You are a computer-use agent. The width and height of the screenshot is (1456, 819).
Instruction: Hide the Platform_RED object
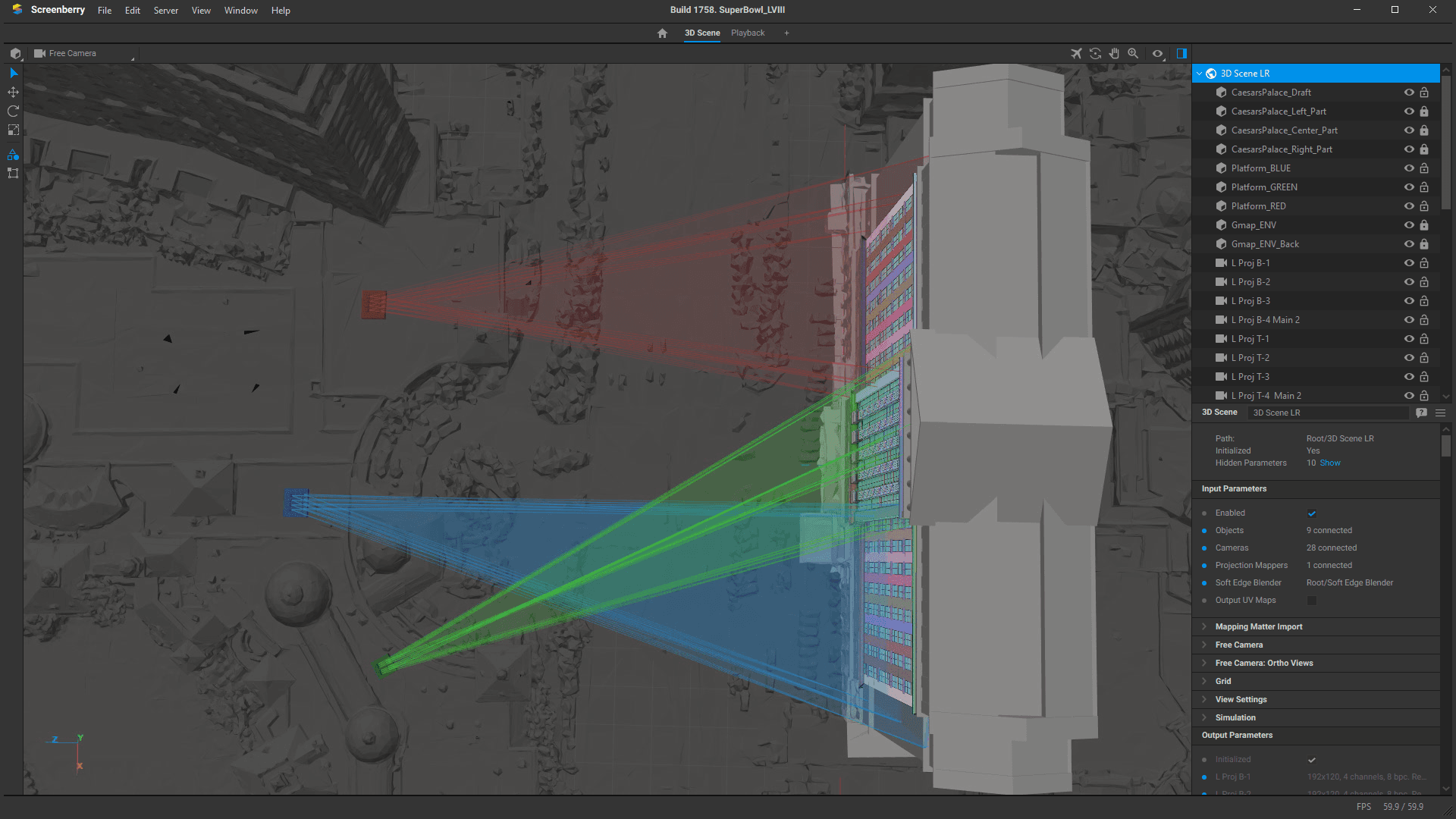pos(1409,206)
